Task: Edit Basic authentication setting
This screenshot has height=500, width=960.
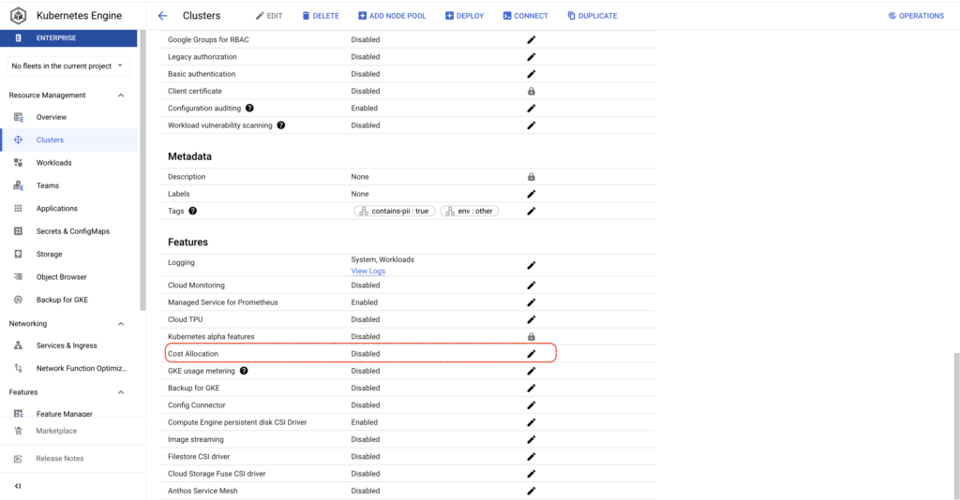Action: (531, 74)
